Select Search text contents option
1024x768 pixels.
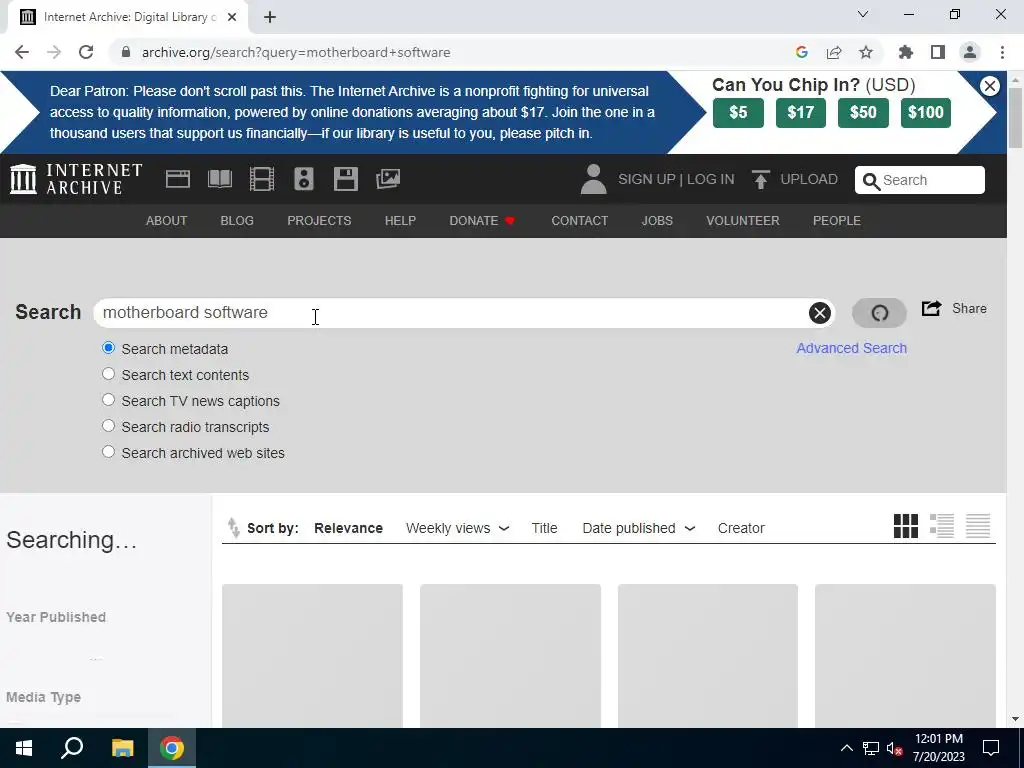(x=108, y=374)
